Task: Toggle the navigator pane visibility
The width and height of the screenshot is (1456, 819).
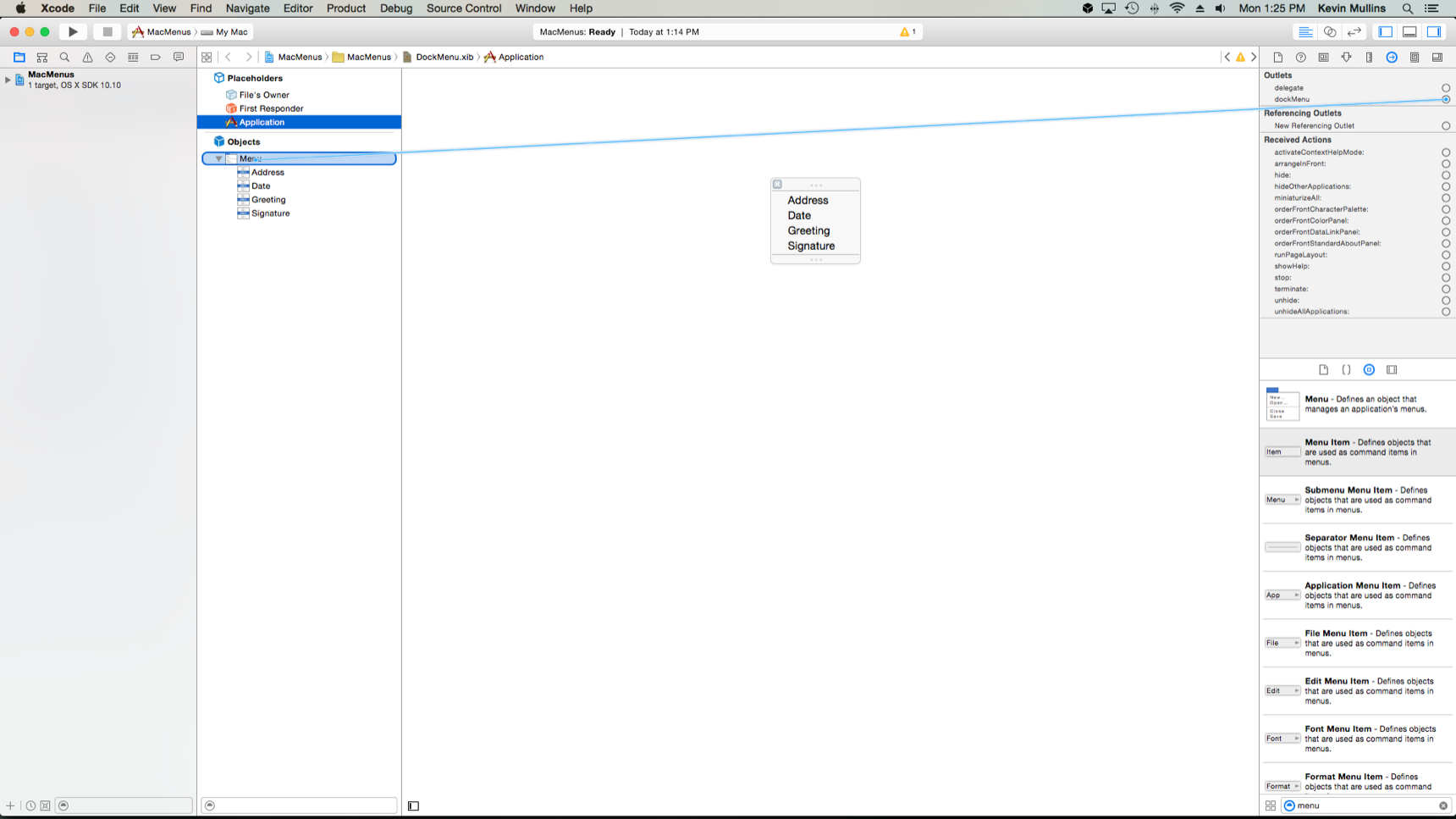Action: (1386, 32)
